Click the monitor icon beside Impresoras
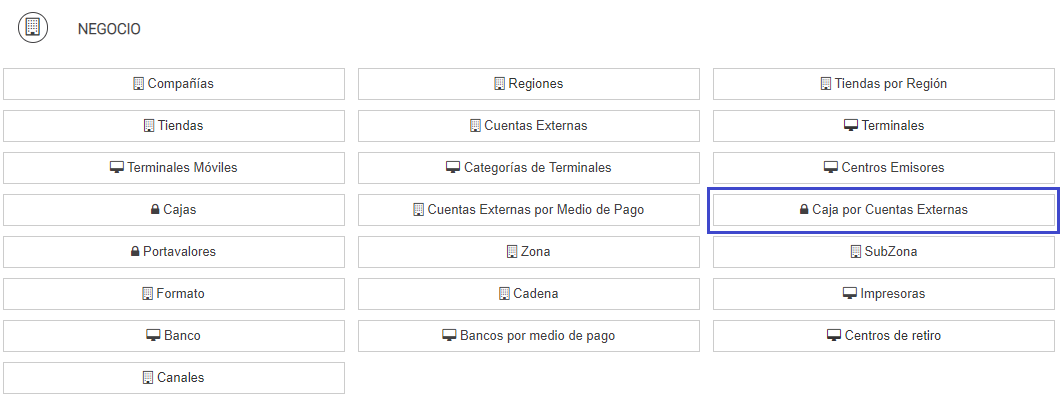 tap(851, 294)
